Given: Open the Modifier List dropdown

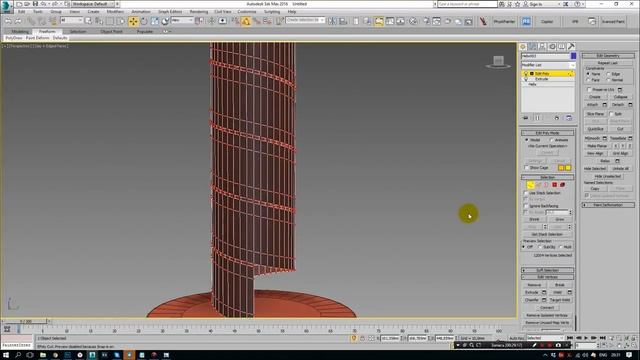Looking at the screenshot, I should pos(548,65).
